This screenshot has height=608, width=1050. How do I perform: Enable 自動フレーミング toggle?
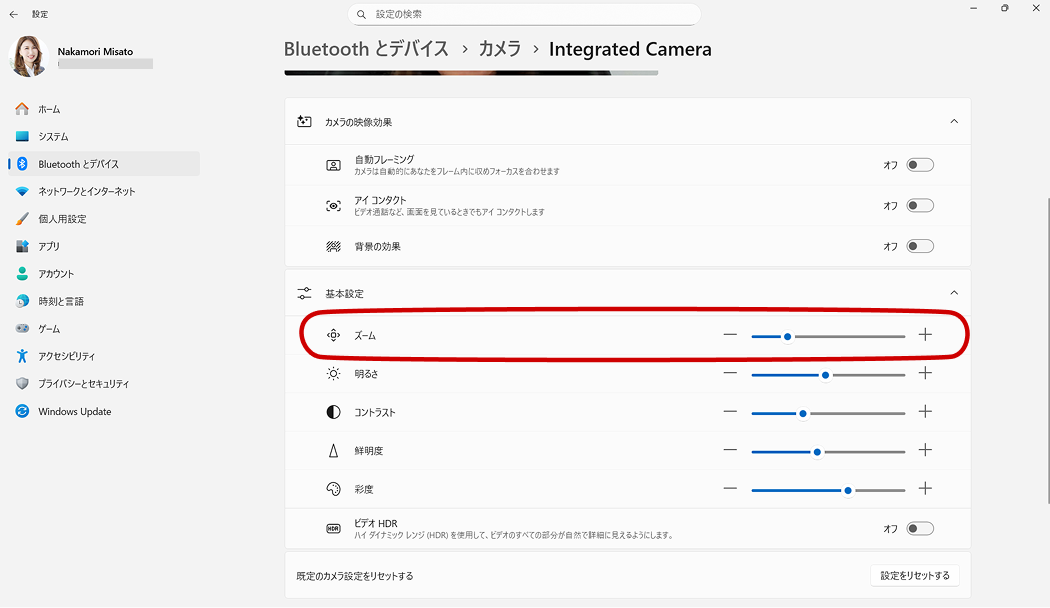[919, 165]
